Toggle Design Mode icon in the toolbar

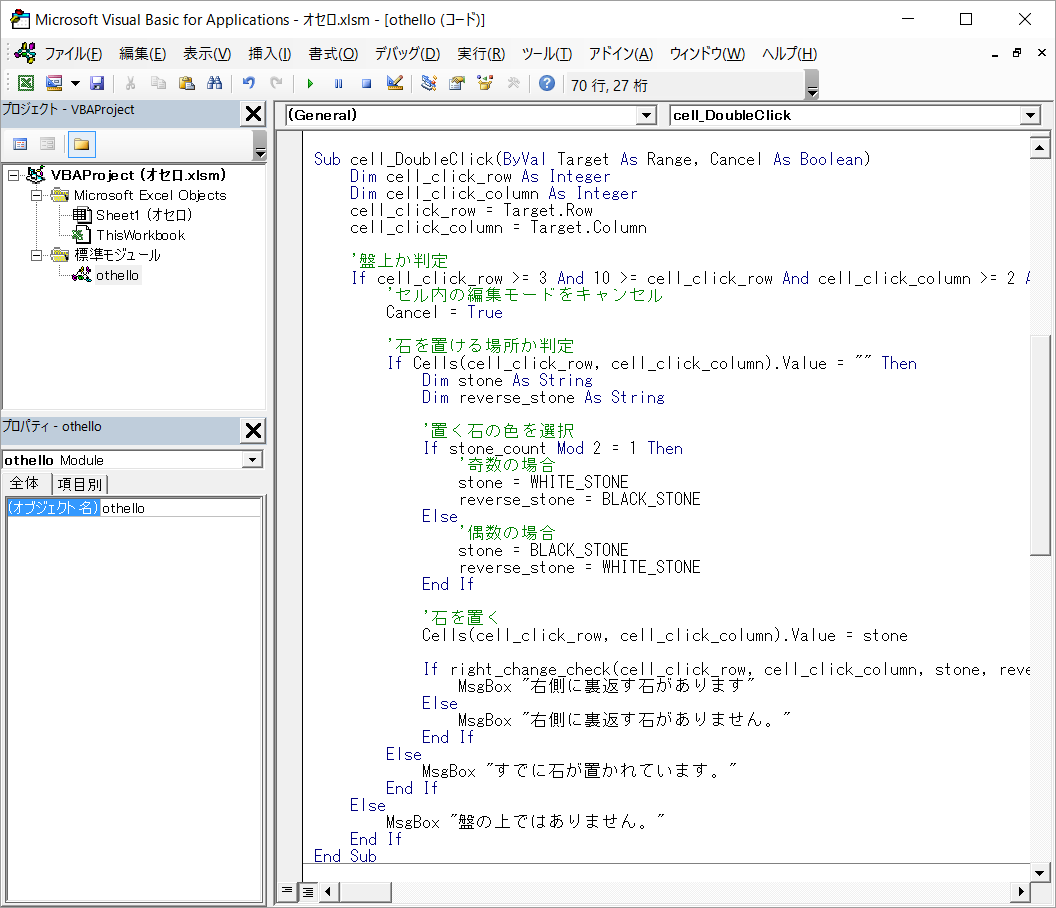(x=395, y=84)
